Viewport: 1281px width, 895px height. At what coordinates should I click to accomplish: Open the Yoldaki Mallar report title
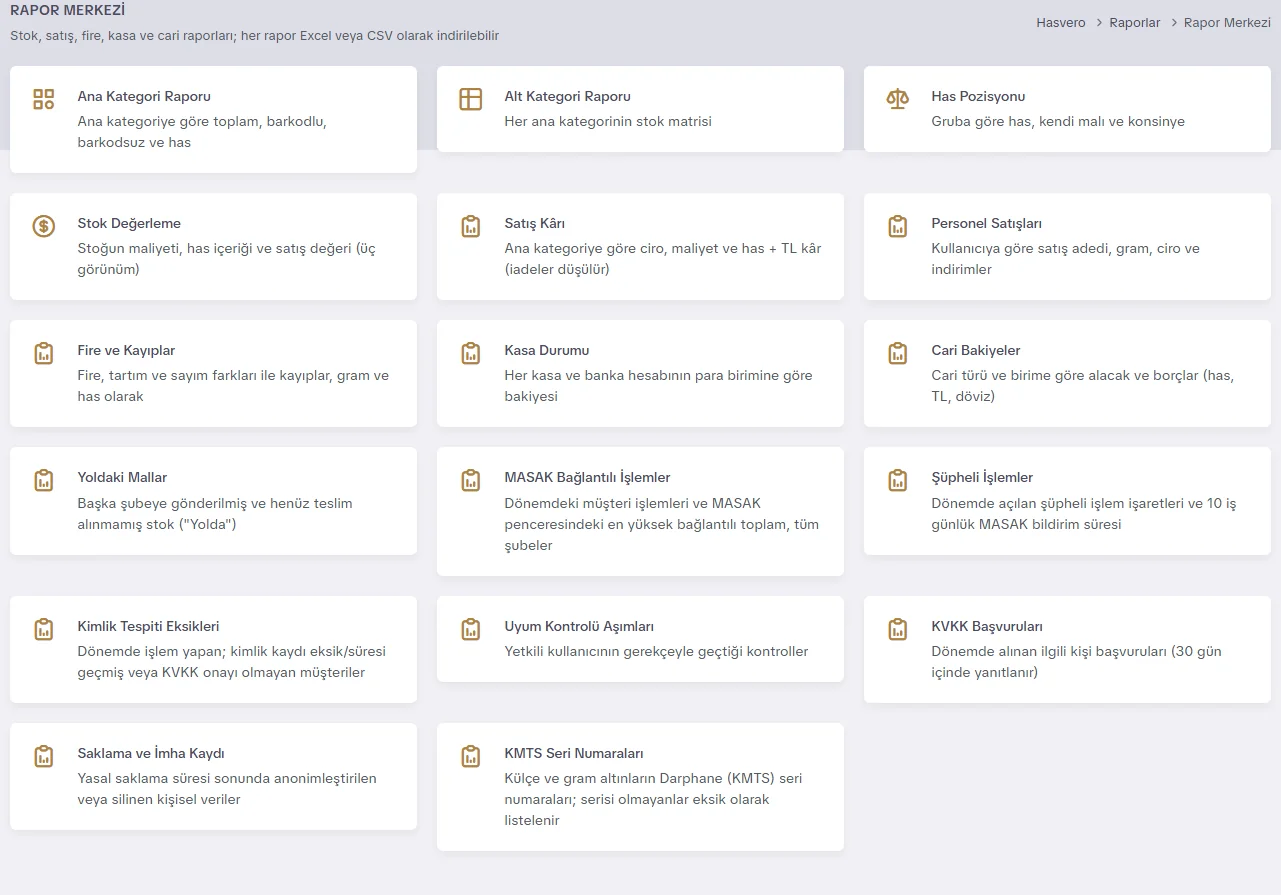coord(122,478)
